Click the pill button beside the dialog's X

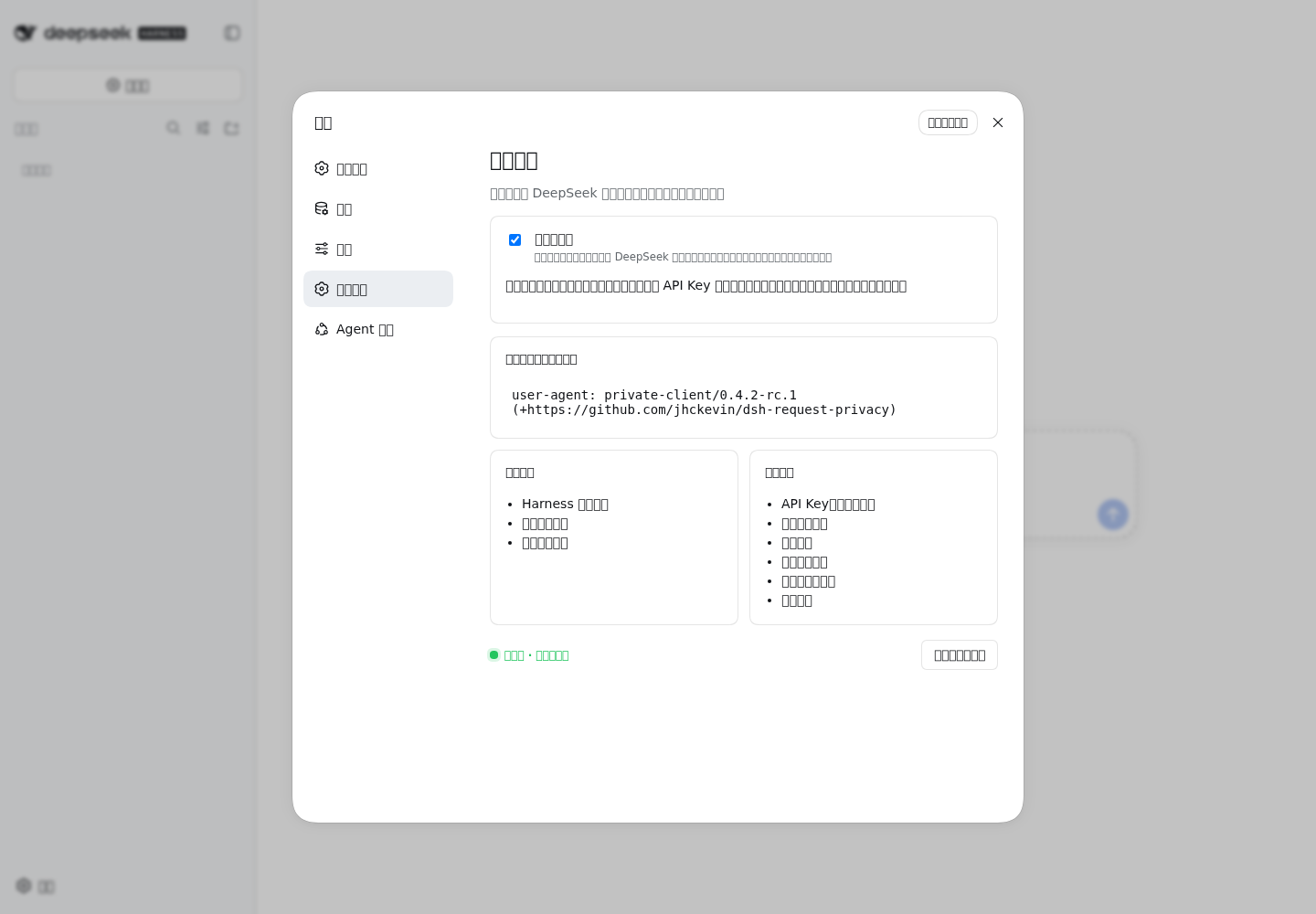tap(948, 122)
